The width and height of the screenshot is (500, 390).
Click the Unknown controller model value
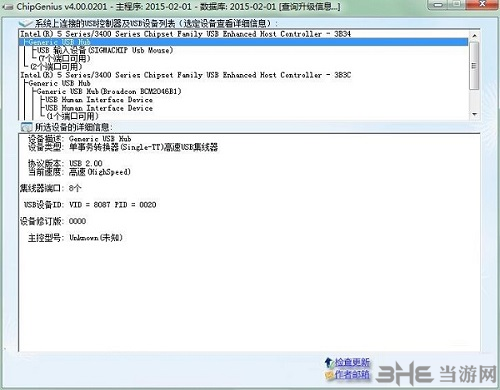[96, 238]
